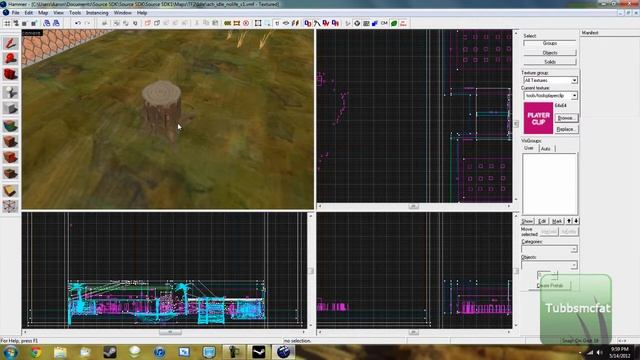Image resolution: width=640 pixels, height=360 pixels.
Task: Toggle the 3D grid toolbar icon
Action: pos(16,23)
